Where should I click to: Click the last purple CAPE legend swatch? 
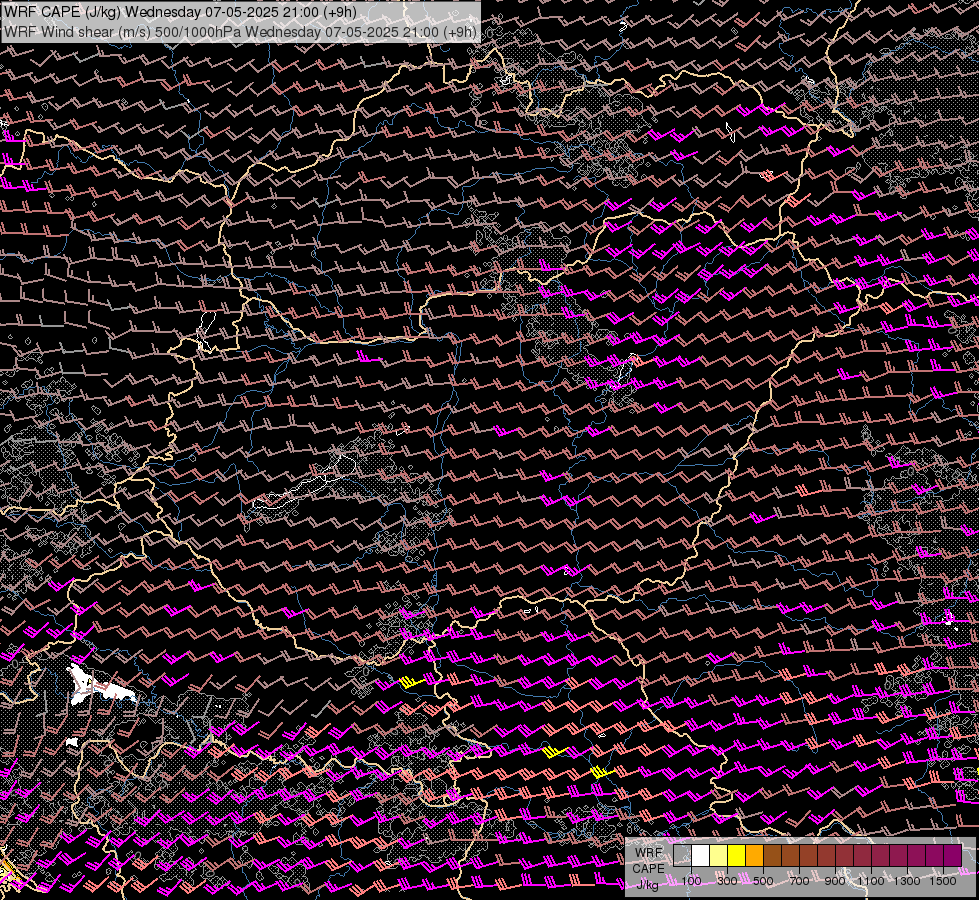(953, 855)
